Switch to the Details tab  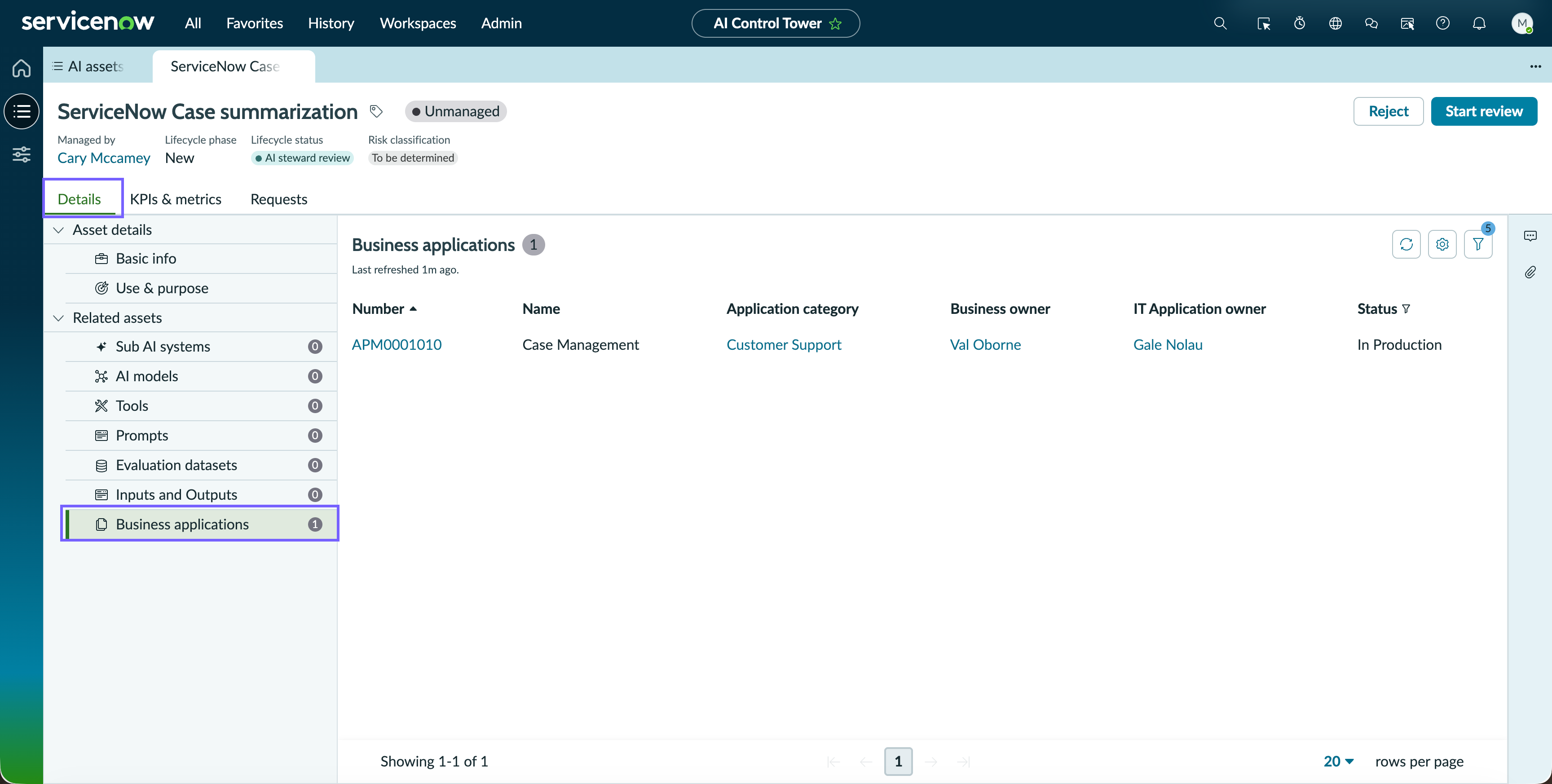[79, 199]
